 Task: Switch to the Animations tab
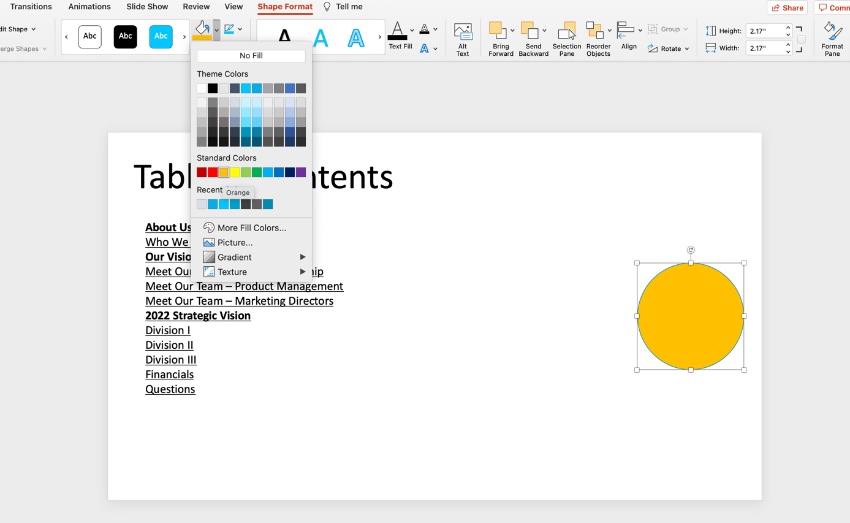click(89, 7)
